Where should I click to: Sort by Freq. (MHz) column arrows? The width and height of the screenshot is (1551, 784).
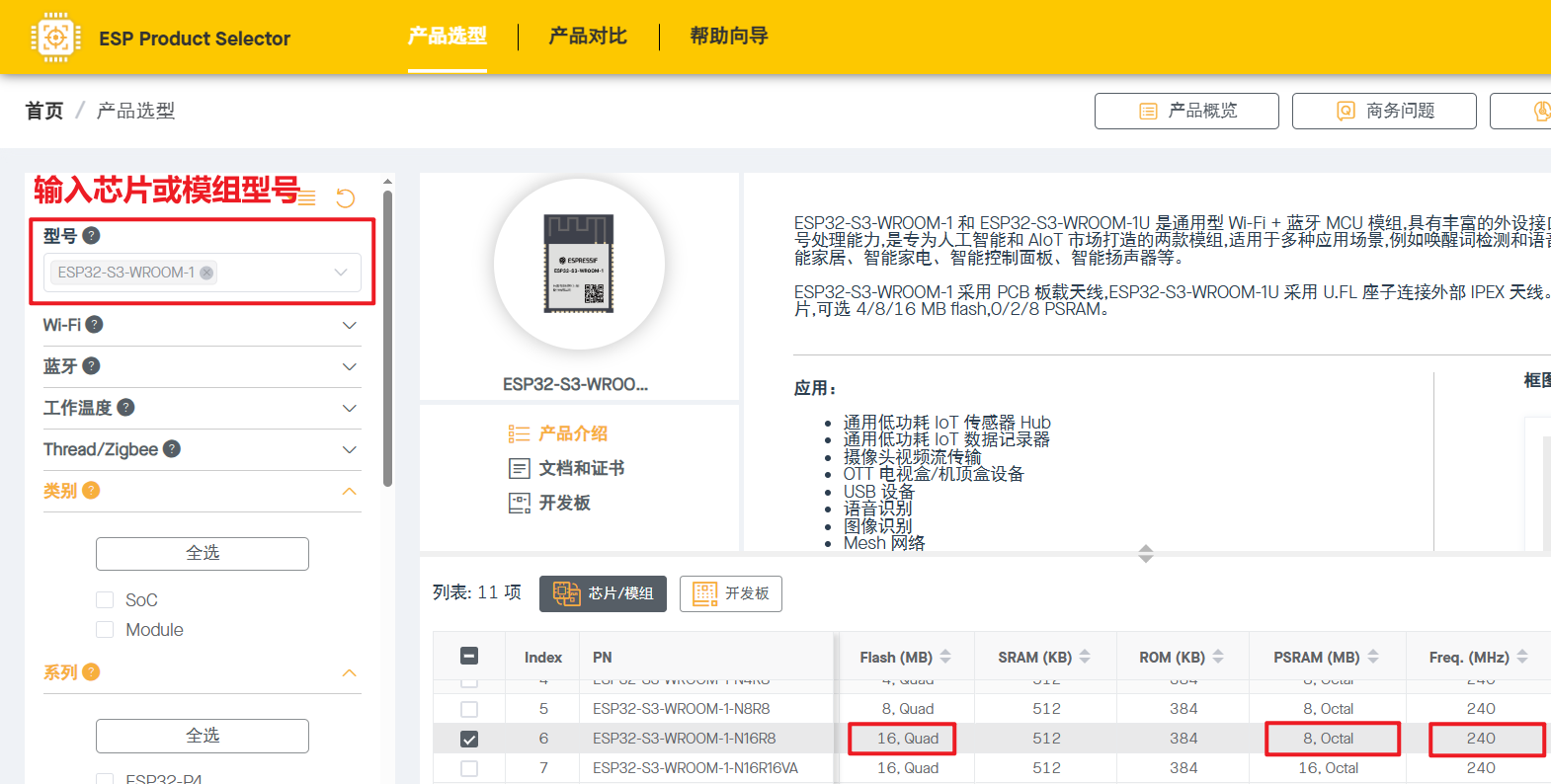pyautogui.click(x=1522, y=657)
